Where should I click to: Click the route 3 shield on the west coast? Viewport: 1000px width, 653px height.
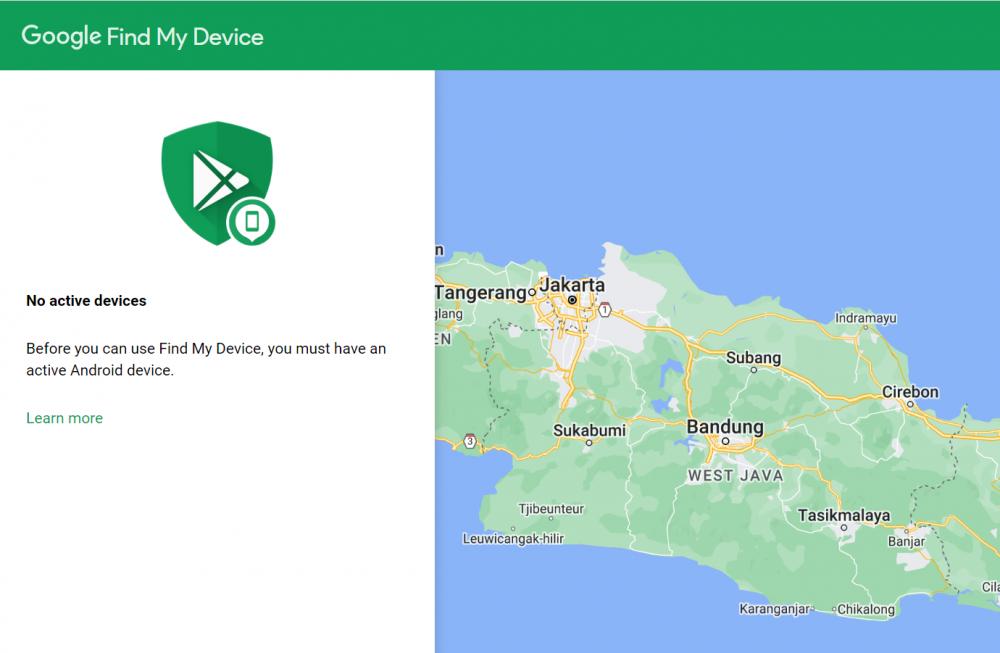tap(470, 441)
